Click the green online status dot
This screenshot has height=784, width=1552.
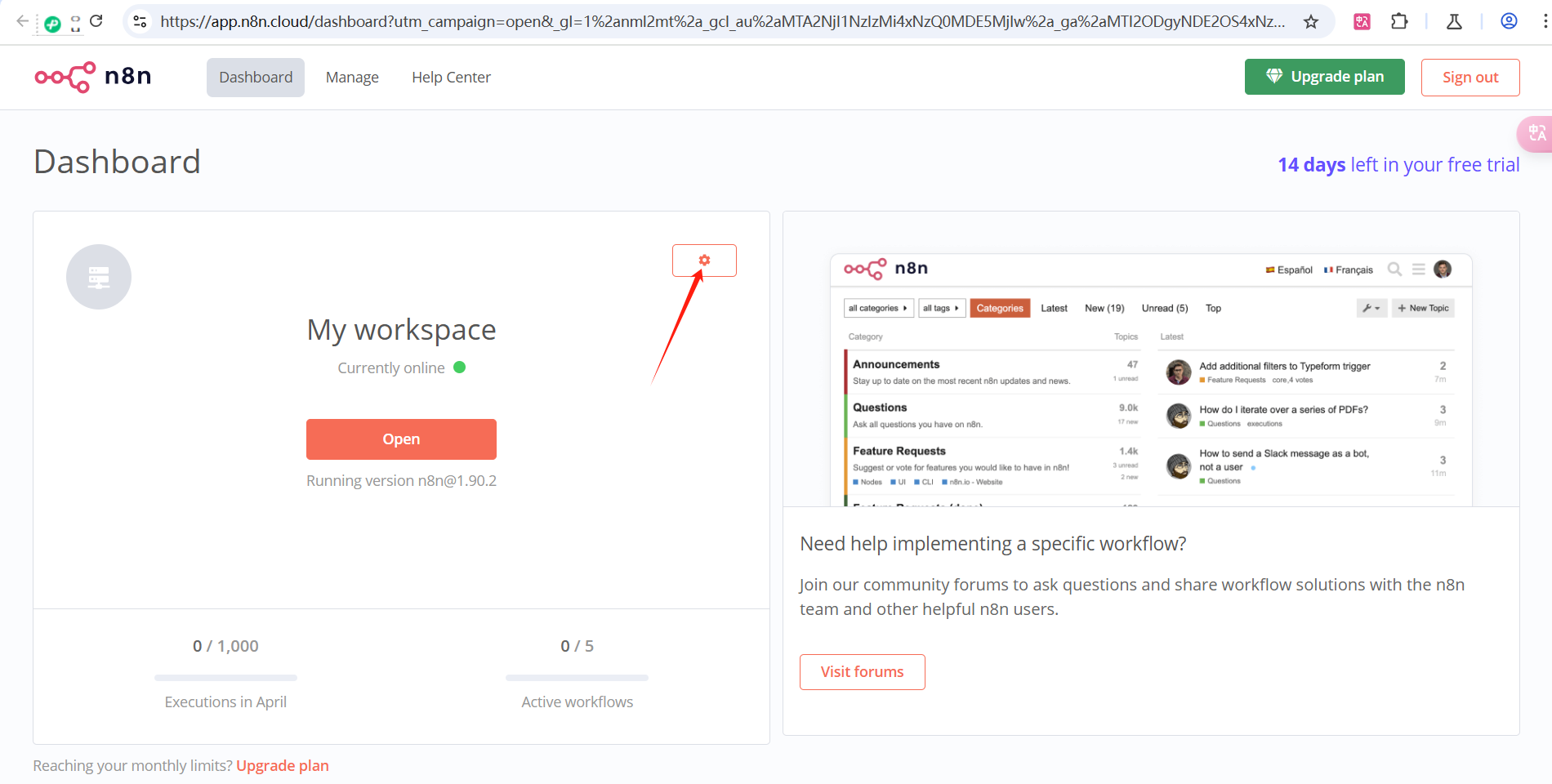click(x=460, y=367)
